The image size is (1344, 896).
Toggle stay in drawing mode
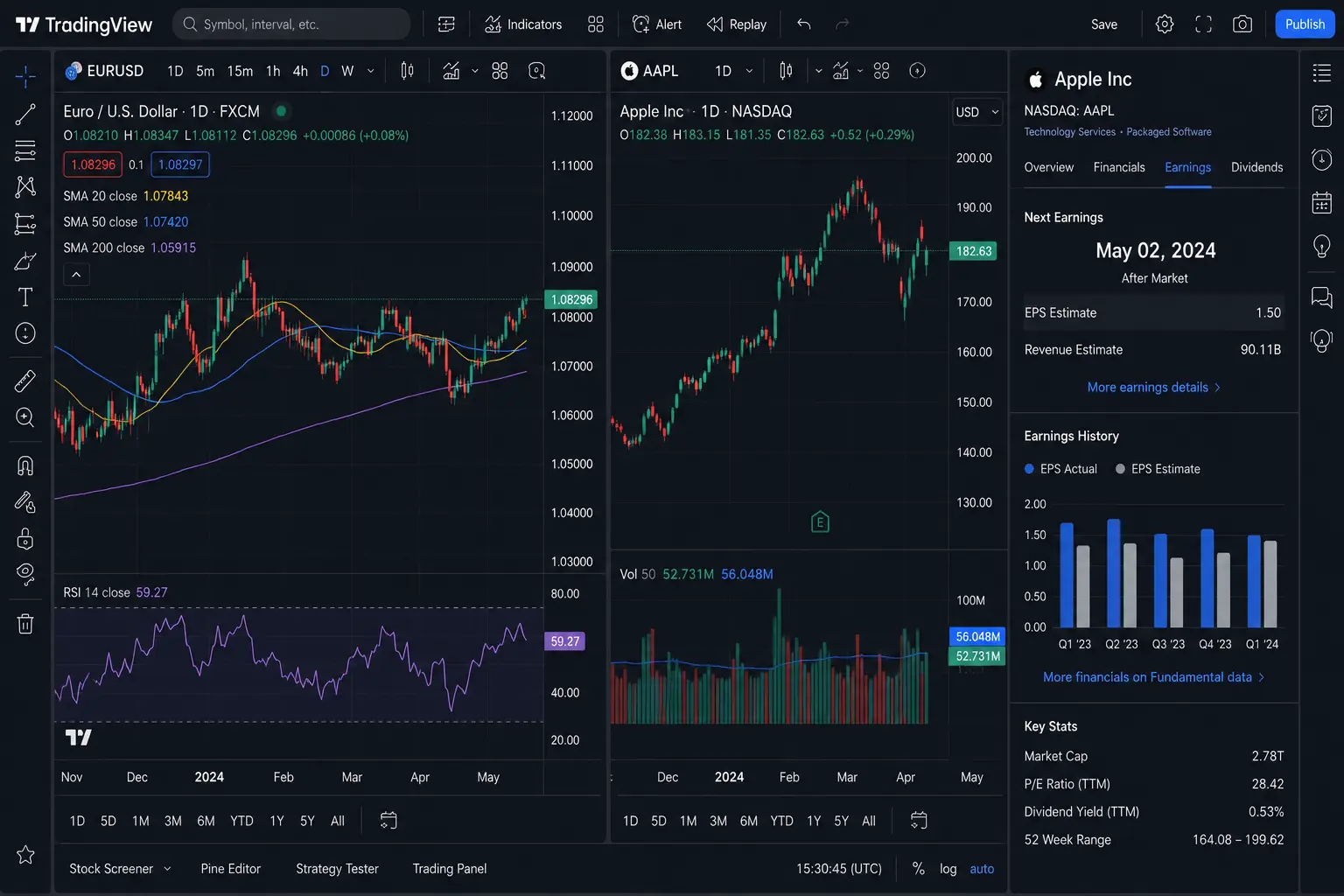click(x=25, y=501)
